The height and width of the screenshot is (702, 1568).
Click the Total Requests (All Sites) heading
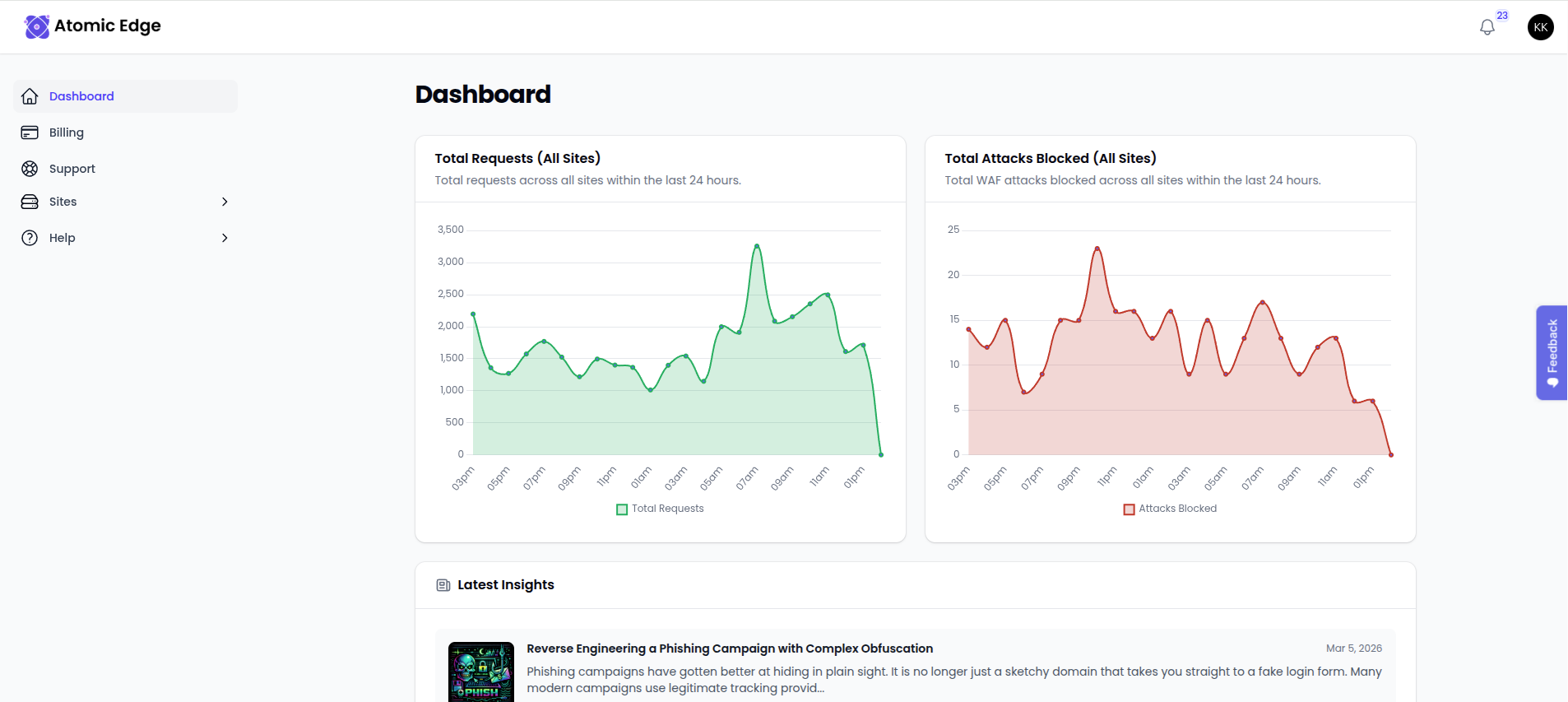pos(517,158)
